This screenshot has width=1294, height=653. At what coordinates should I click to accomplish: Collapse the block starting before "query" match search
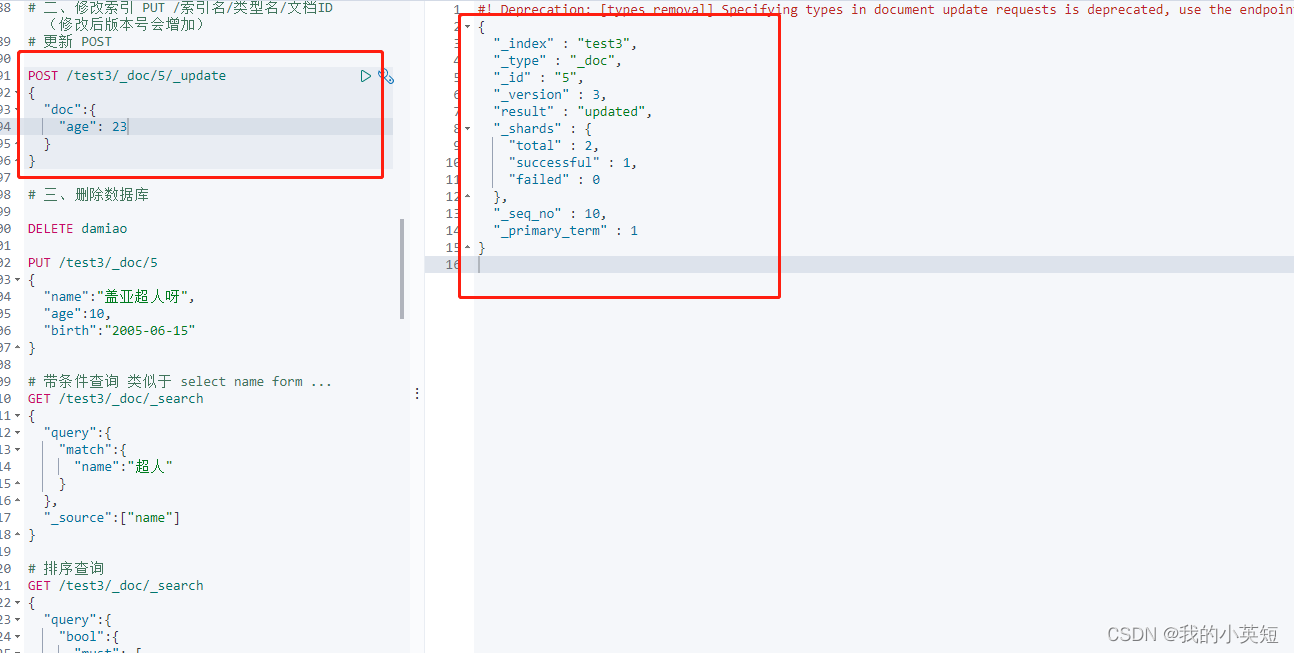(17, 415)
